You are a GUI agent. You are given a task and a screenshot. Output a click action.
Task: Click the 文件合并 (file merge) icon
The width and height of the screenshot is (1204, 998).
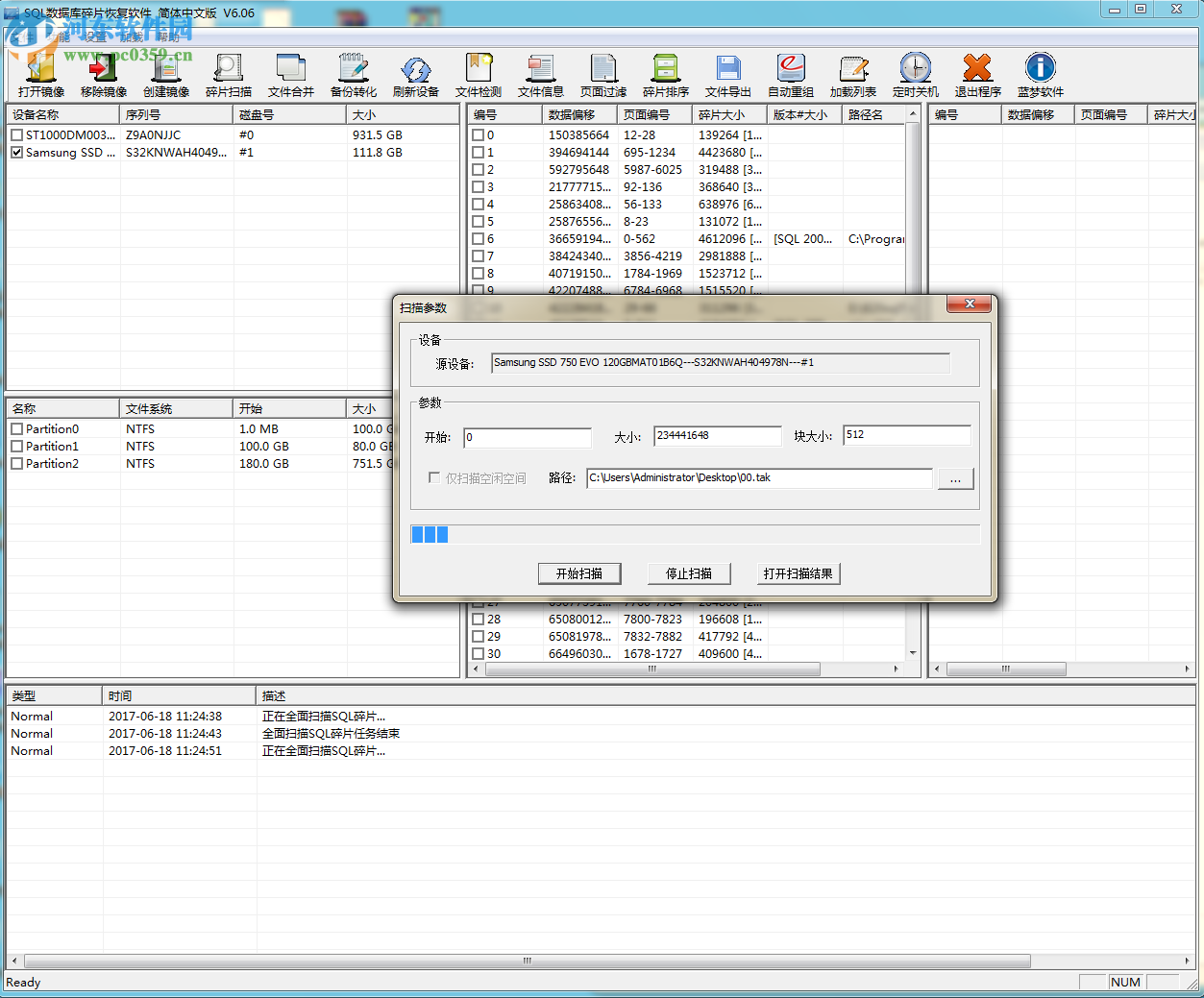290,70
